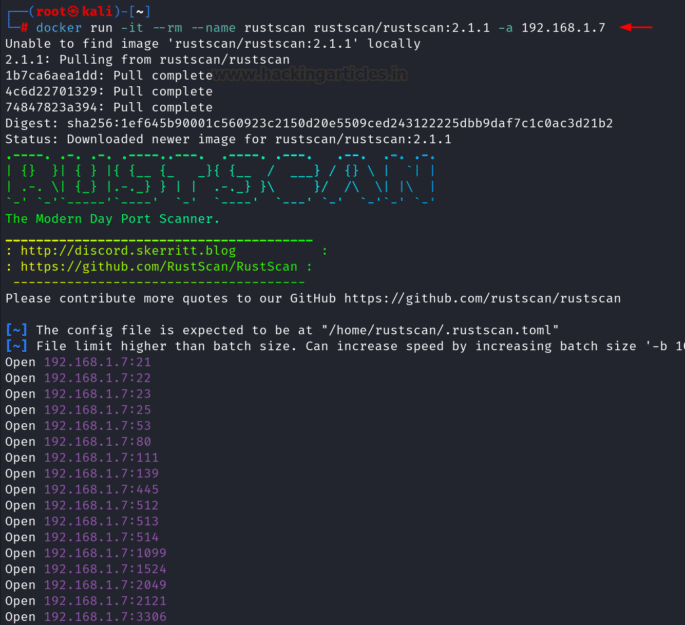Click the first blue [~] info marker
The width and height of the screenshot is (685, 625).
point(17,330)
